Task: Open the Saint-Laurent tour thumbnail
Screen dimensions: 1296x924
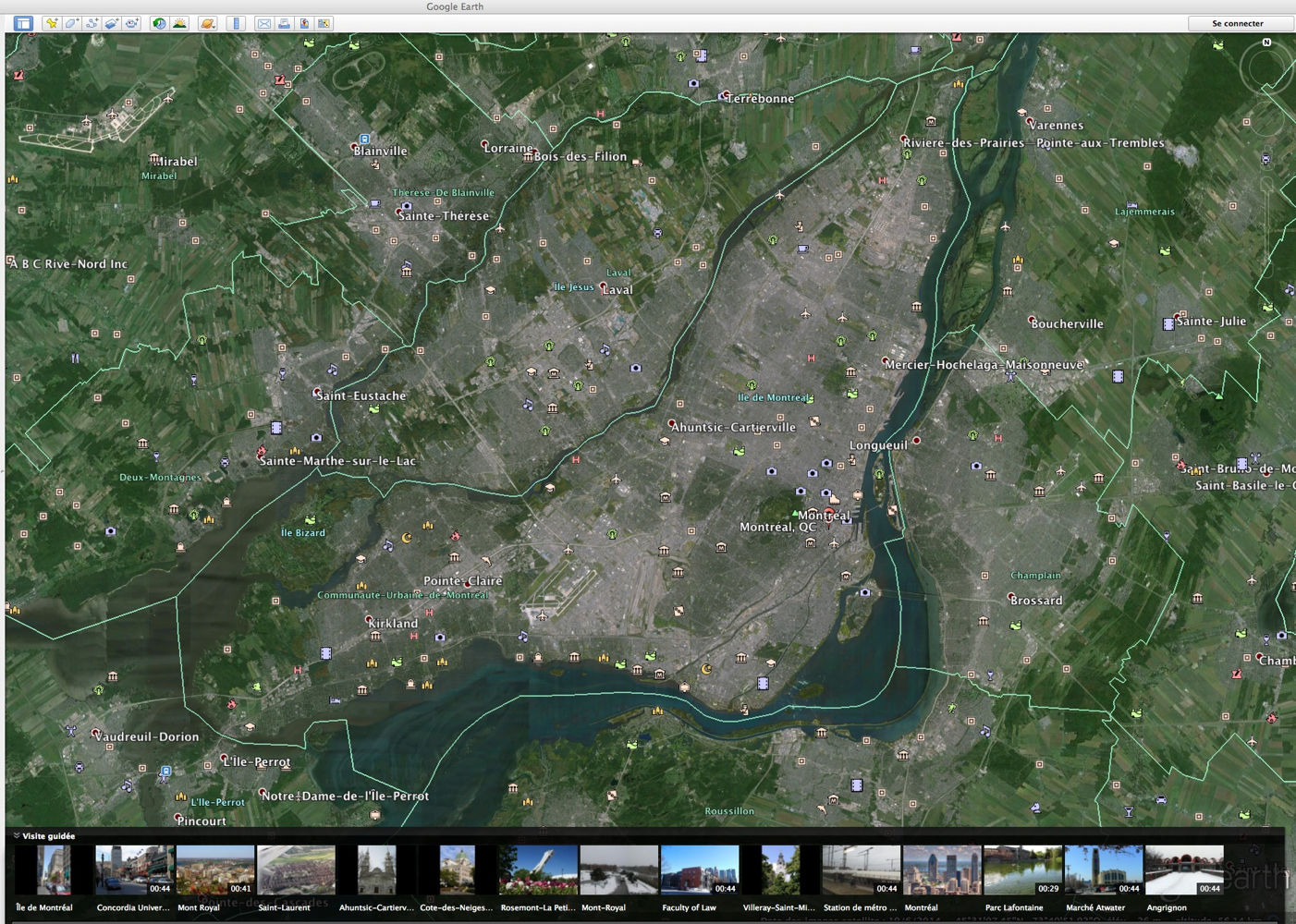Action: [296, 870]
